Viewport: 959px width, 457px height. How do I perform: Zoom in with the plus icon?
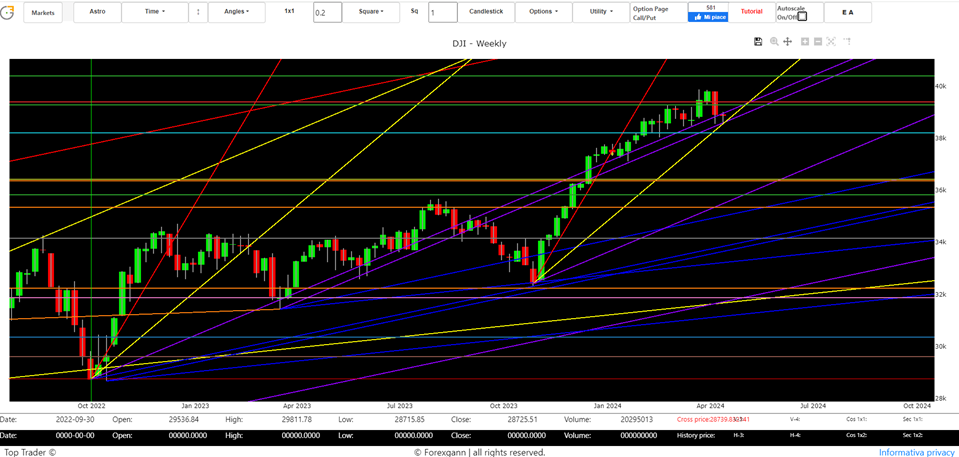[x=804, y=41]
